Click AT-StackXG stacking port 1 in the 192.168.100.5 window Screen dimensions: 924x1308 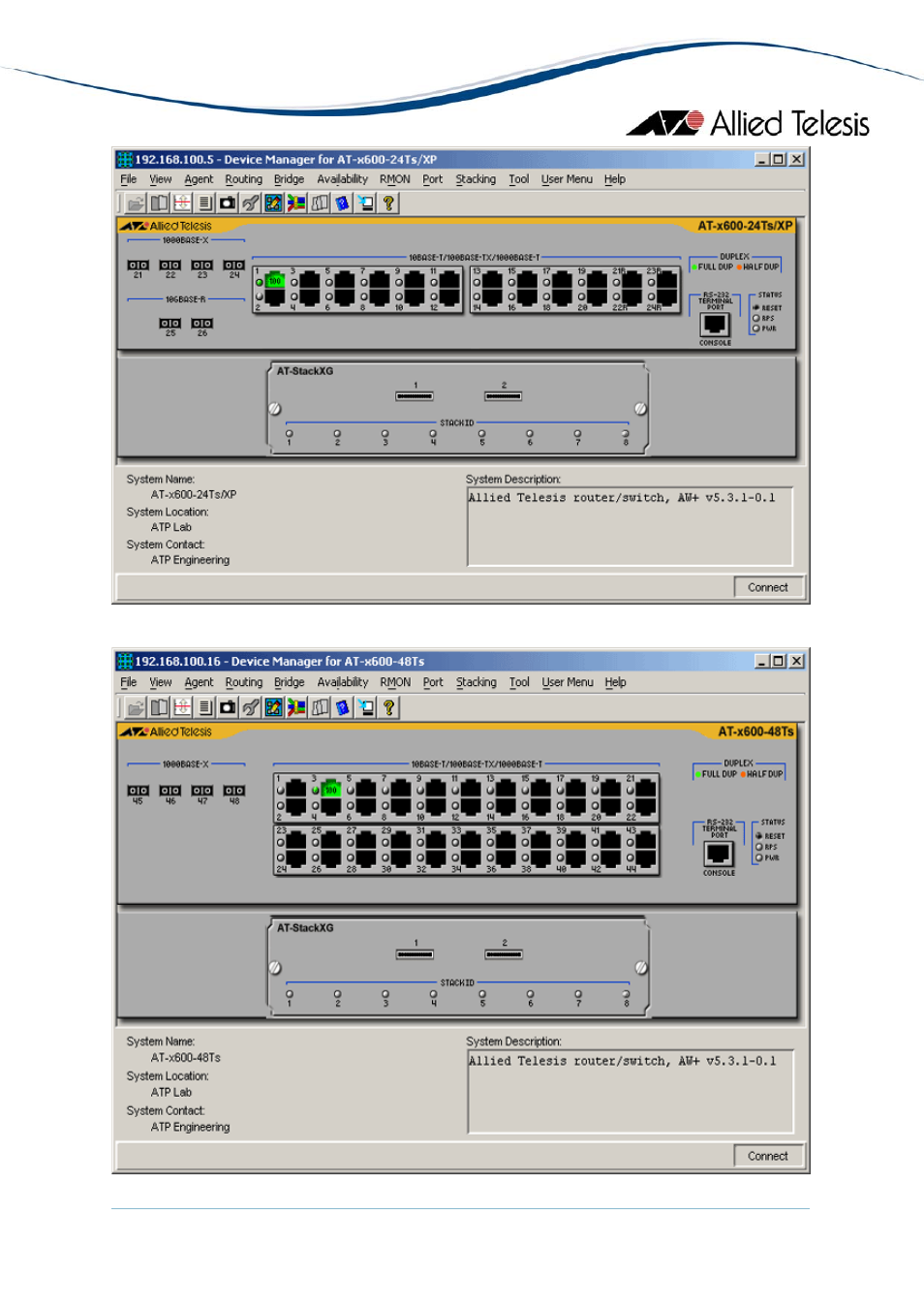(x=415, y=395)
